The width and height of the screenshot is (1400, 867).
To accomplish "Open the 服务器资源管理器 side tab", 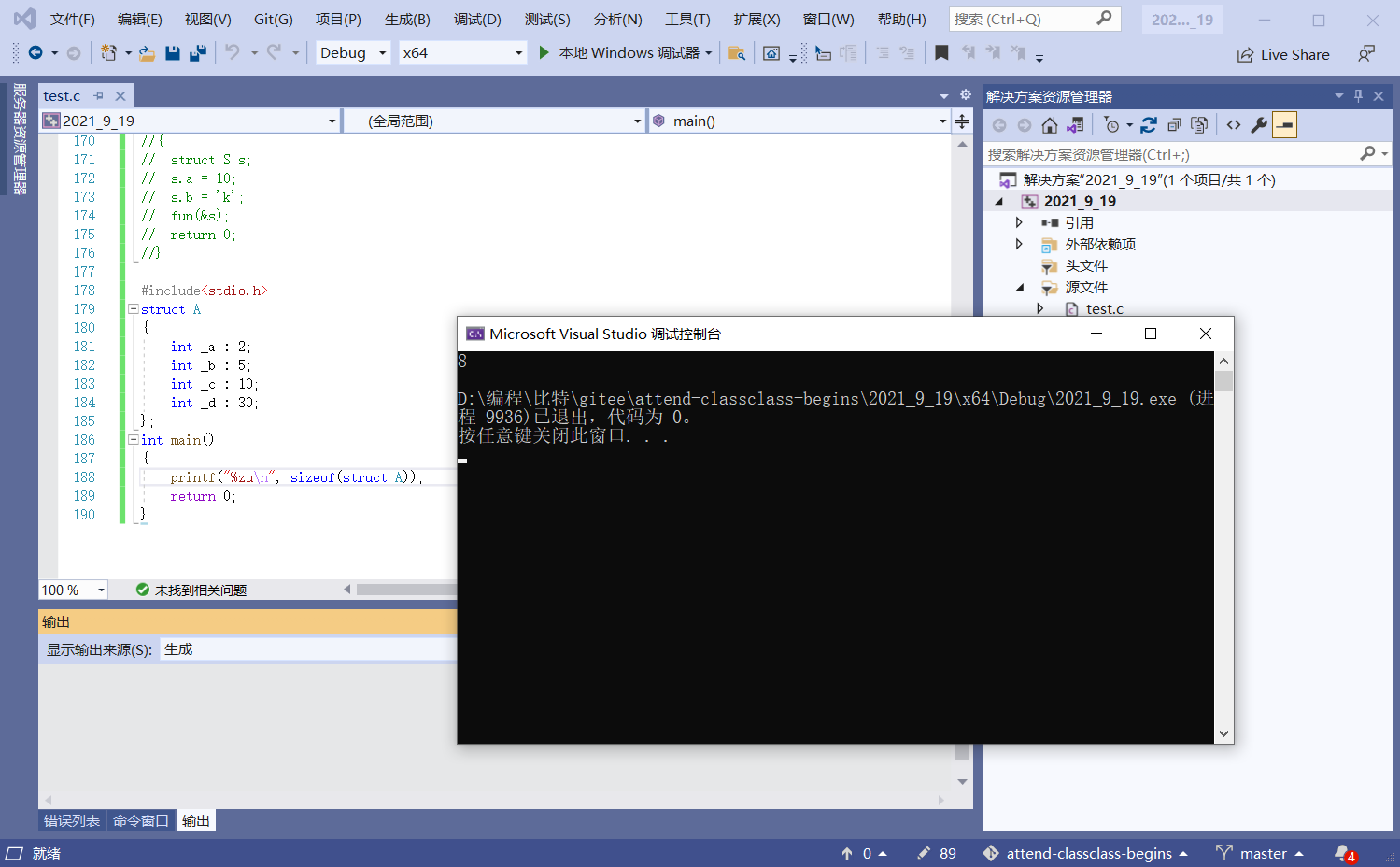I will click(19, 138).
